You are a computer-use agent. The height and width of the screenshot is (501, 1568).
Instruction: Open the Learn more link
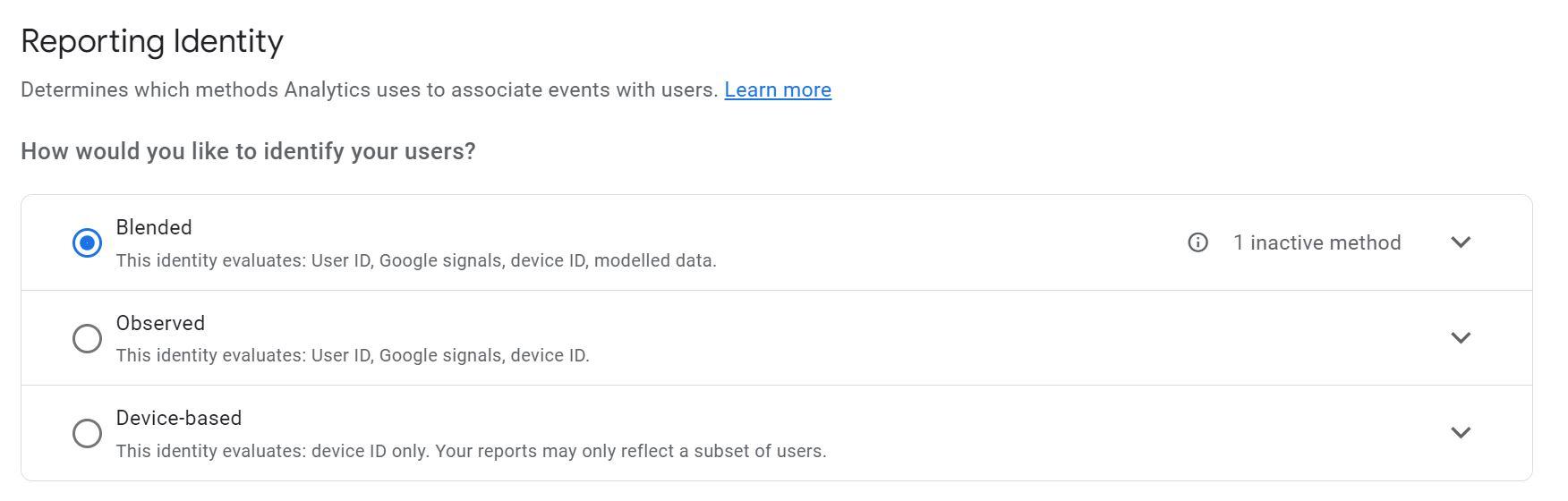tap(778, 89)
